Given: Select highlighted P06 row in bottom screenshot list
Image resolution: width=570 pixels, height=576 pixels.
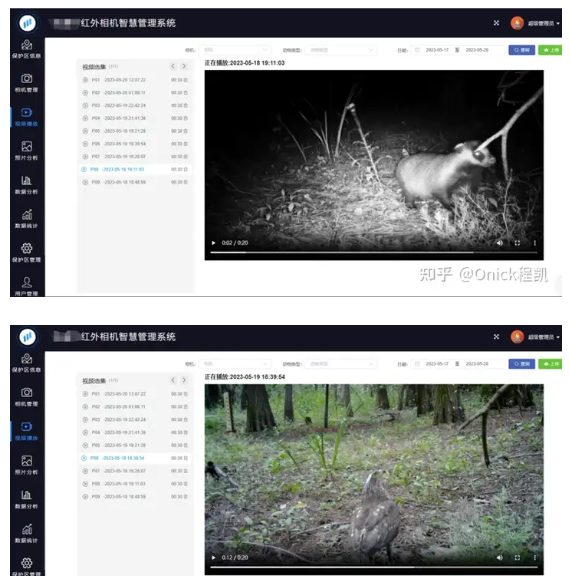Looking at the screenshot, I should click(x=135, y=458).
